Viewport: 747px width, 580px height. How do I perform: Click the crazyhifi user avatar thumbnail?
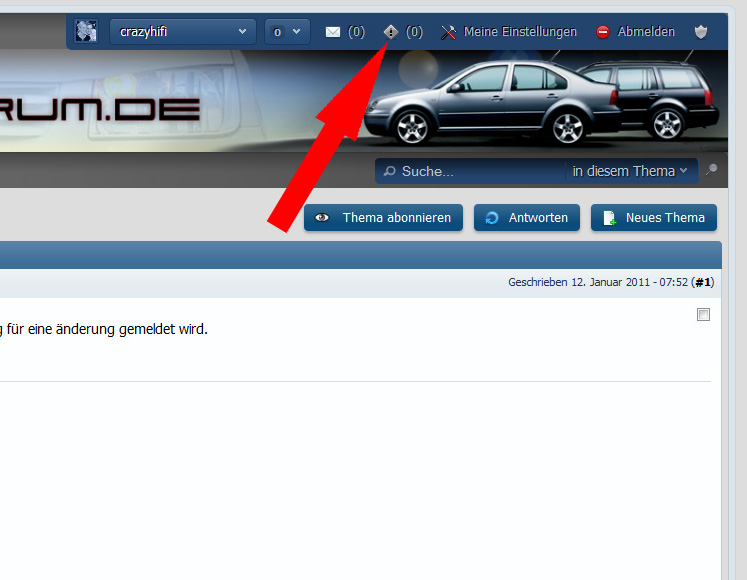pos(86,31)
